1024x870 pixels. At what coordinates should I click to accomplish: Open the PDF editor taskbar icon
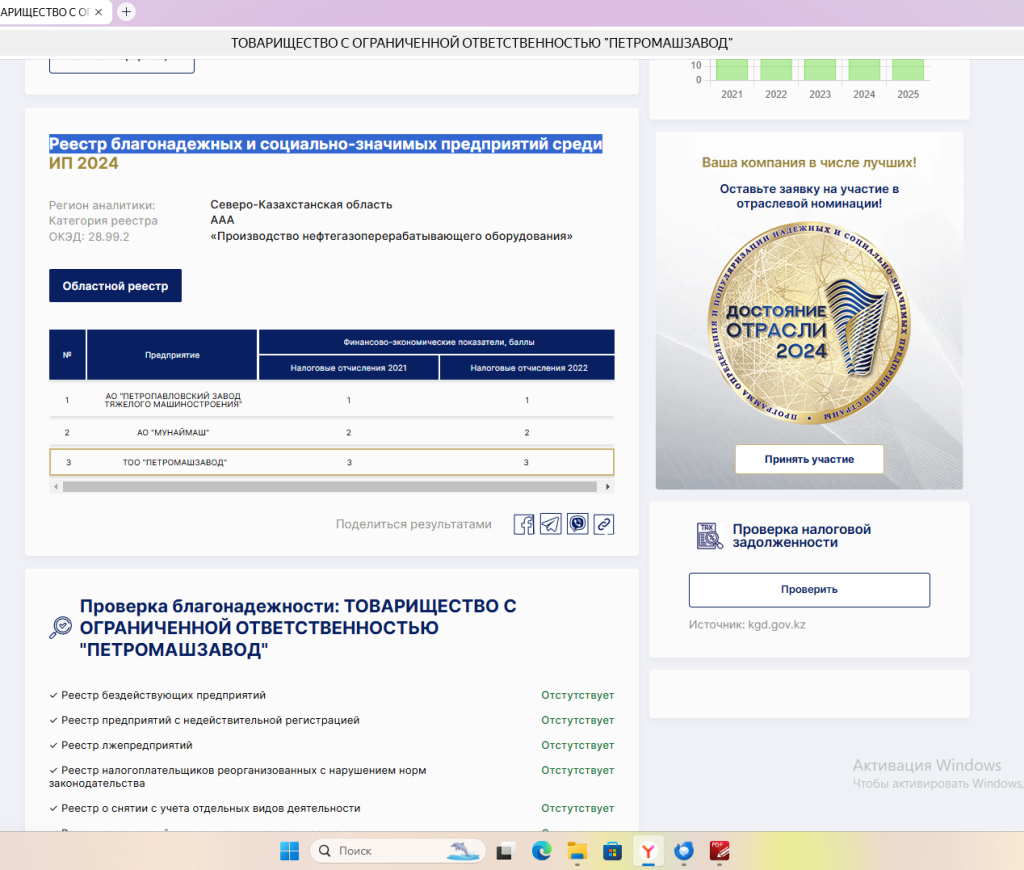tap(720, 850)
